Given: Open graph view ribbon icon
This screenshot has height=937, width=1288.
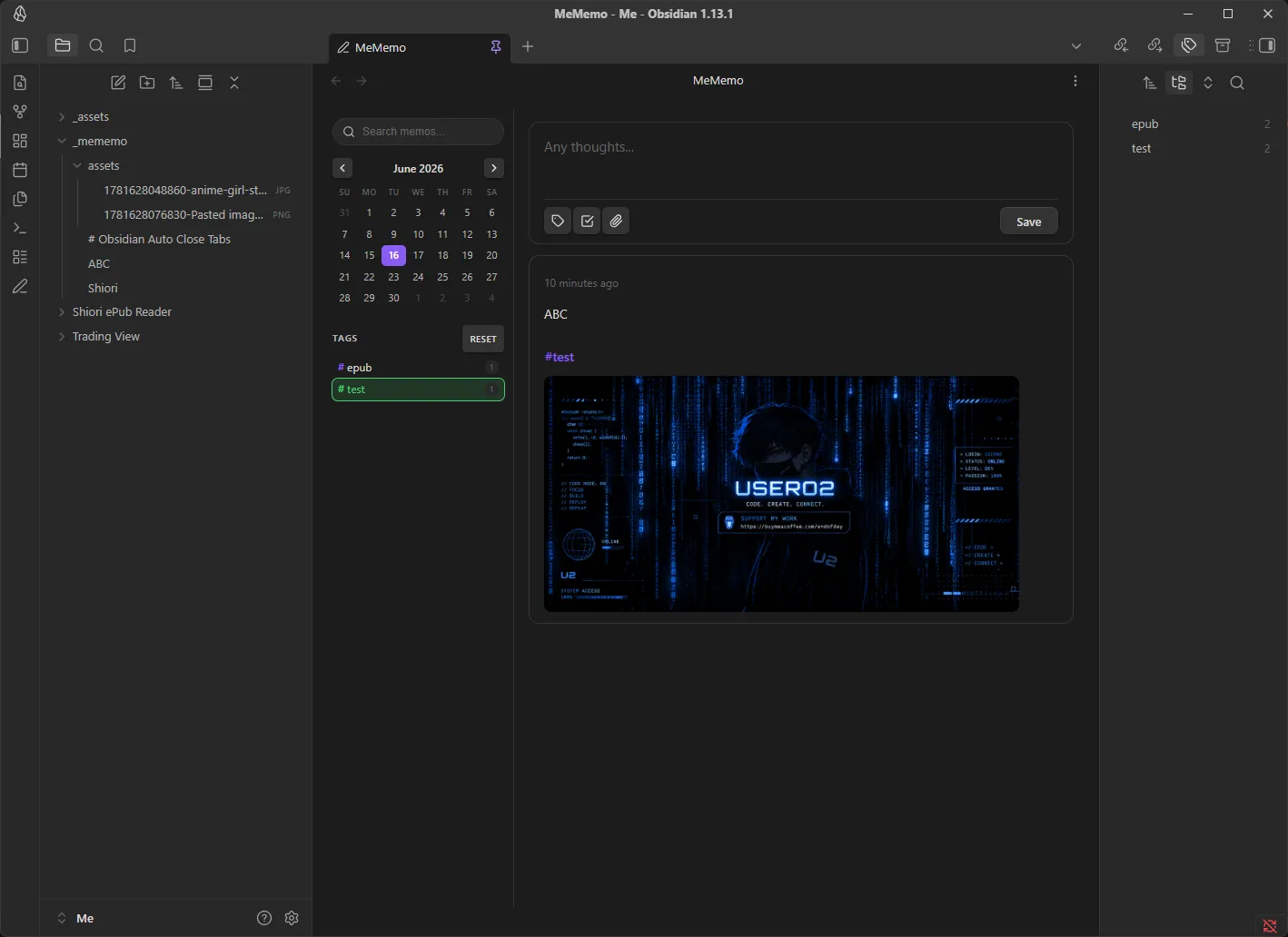Looking at the screenshot, I should coord(20,112).
